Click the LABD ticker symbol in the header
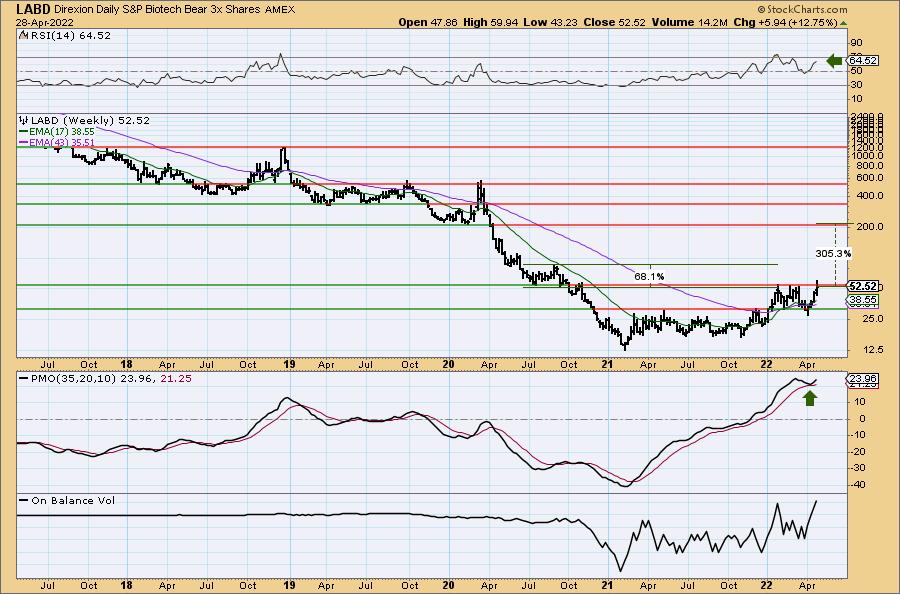This screenshot has width=900, height=594. tap(33, 9)
